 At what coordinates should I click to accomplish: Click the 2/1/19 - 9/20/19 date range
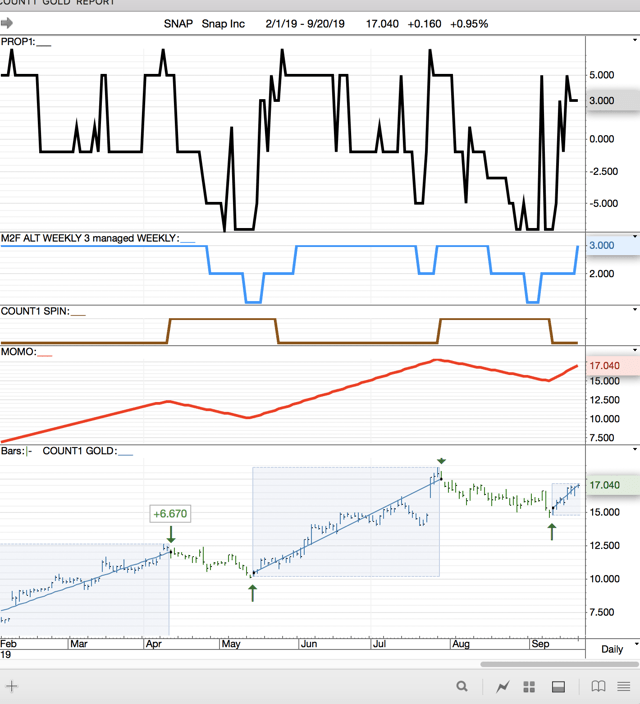pos(305,24)
